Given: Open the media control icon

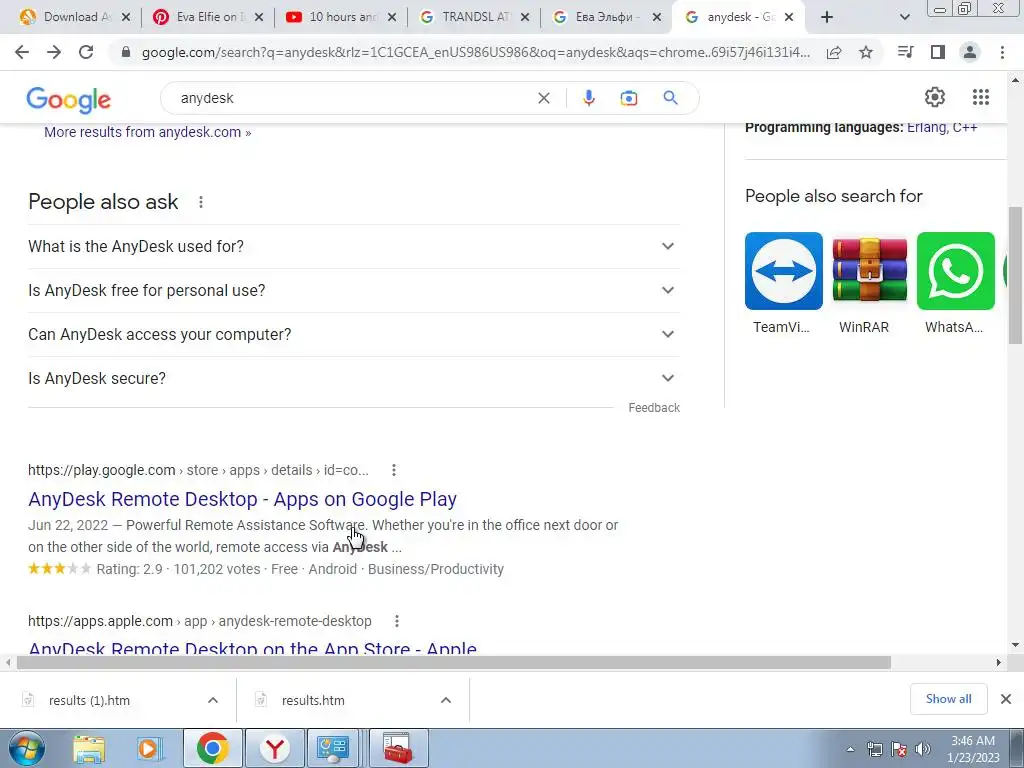Looking at the screenshot, I should tap(906, 52).
